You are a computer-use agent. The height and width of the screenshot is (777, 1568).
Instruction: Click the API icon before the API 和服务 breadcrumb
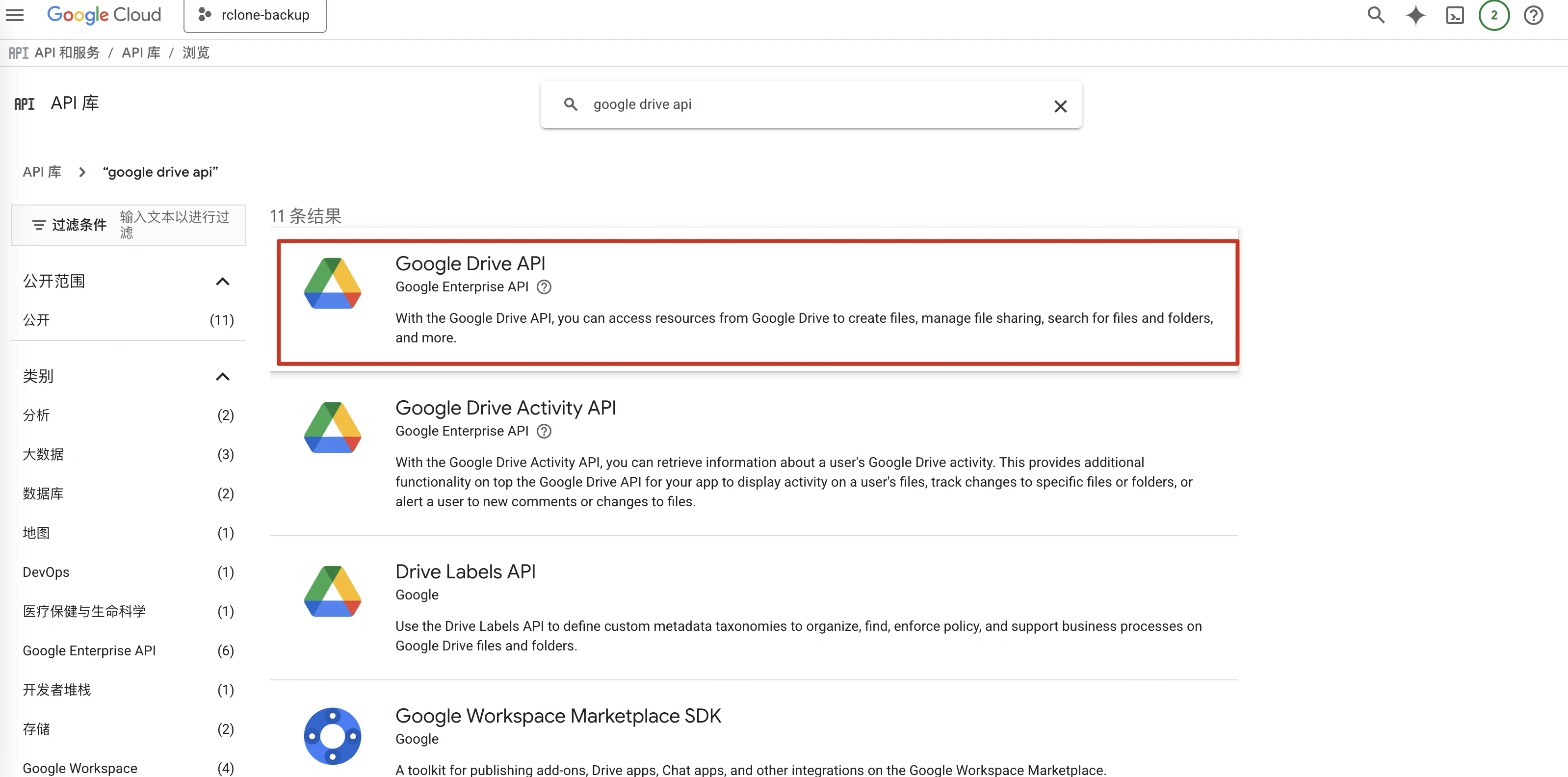tap(18, 53)
